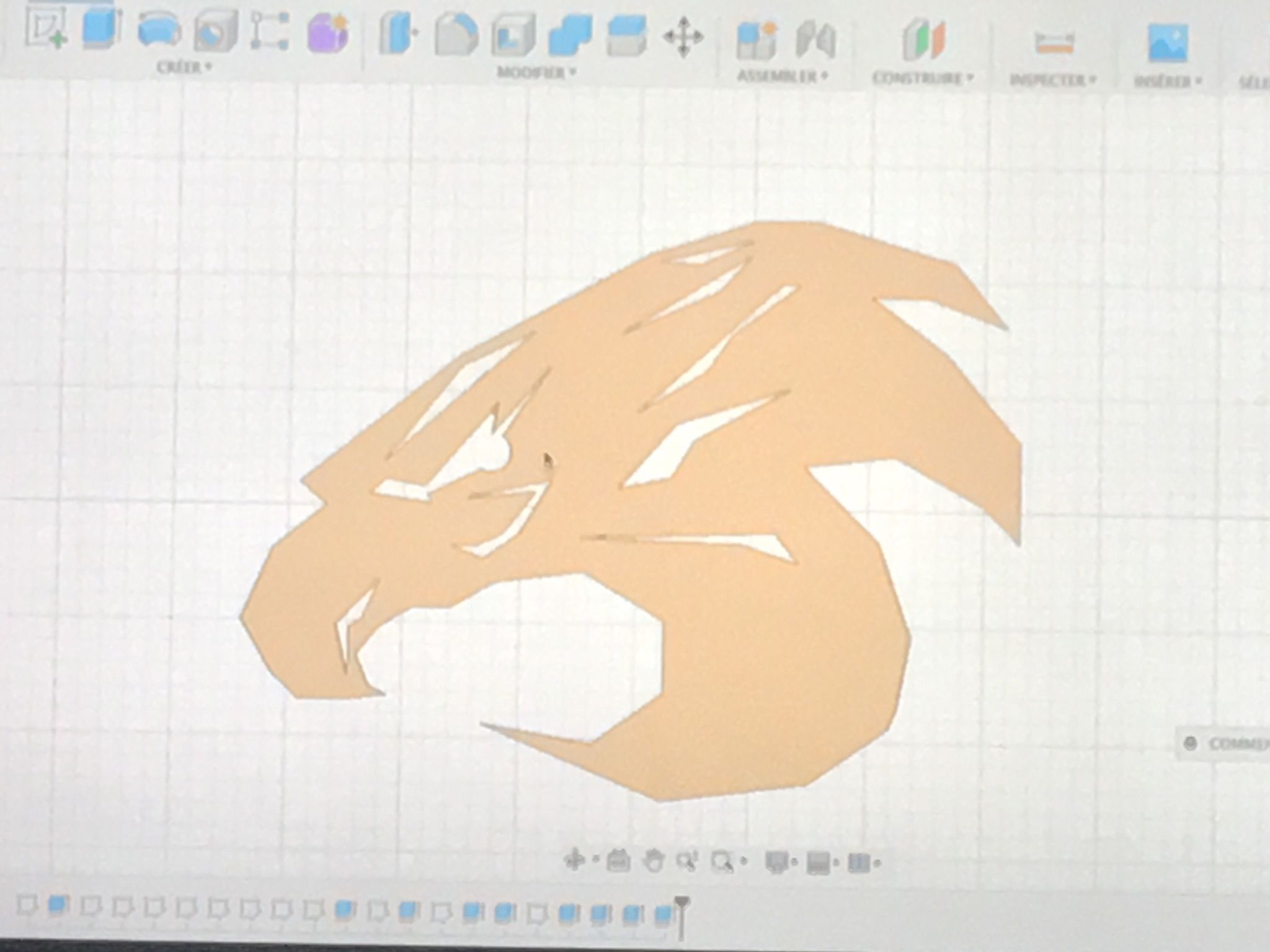Expand the Viewports dropdown arrow
The image size is (1270, 952).
[876, 863]
